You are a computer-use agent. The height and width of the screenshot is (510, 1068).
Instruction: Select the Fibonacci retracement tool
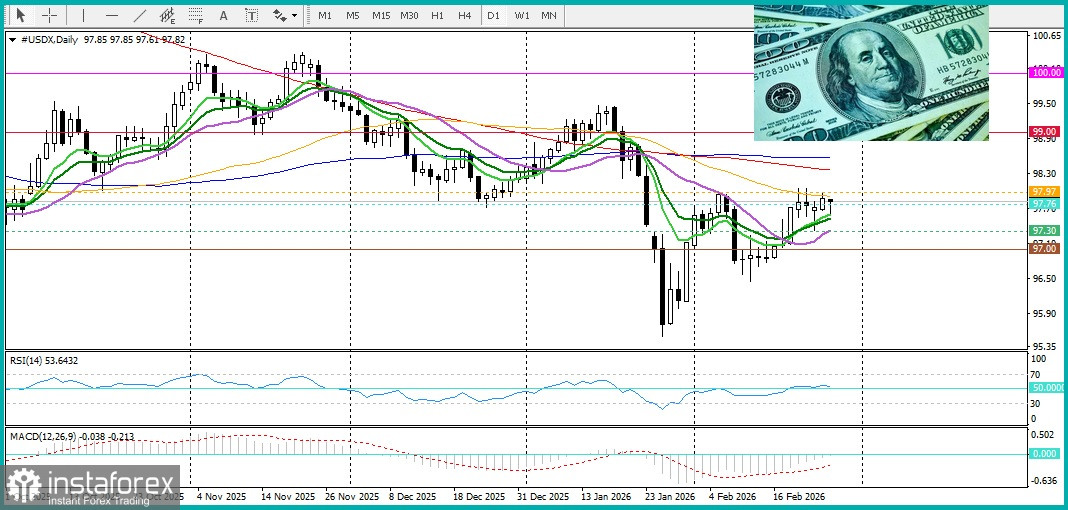click(196, 16)
